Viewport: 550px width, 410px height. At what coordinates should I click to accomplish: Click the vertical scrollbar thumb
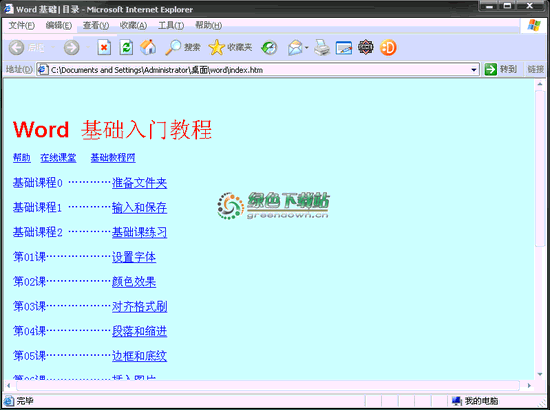pyautogui.click(x=540, y=169)
